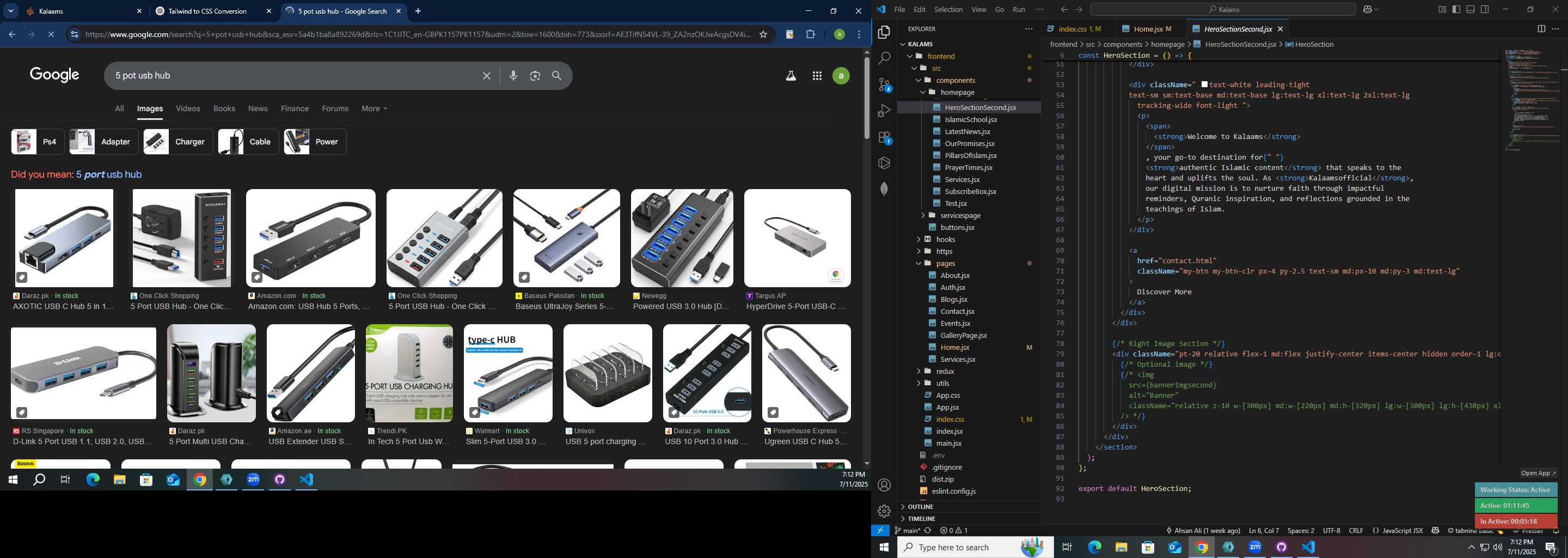Toggle VS Code primary side bar
The height and width of the screenshot is (558, 1568).
coord(1456,10)
